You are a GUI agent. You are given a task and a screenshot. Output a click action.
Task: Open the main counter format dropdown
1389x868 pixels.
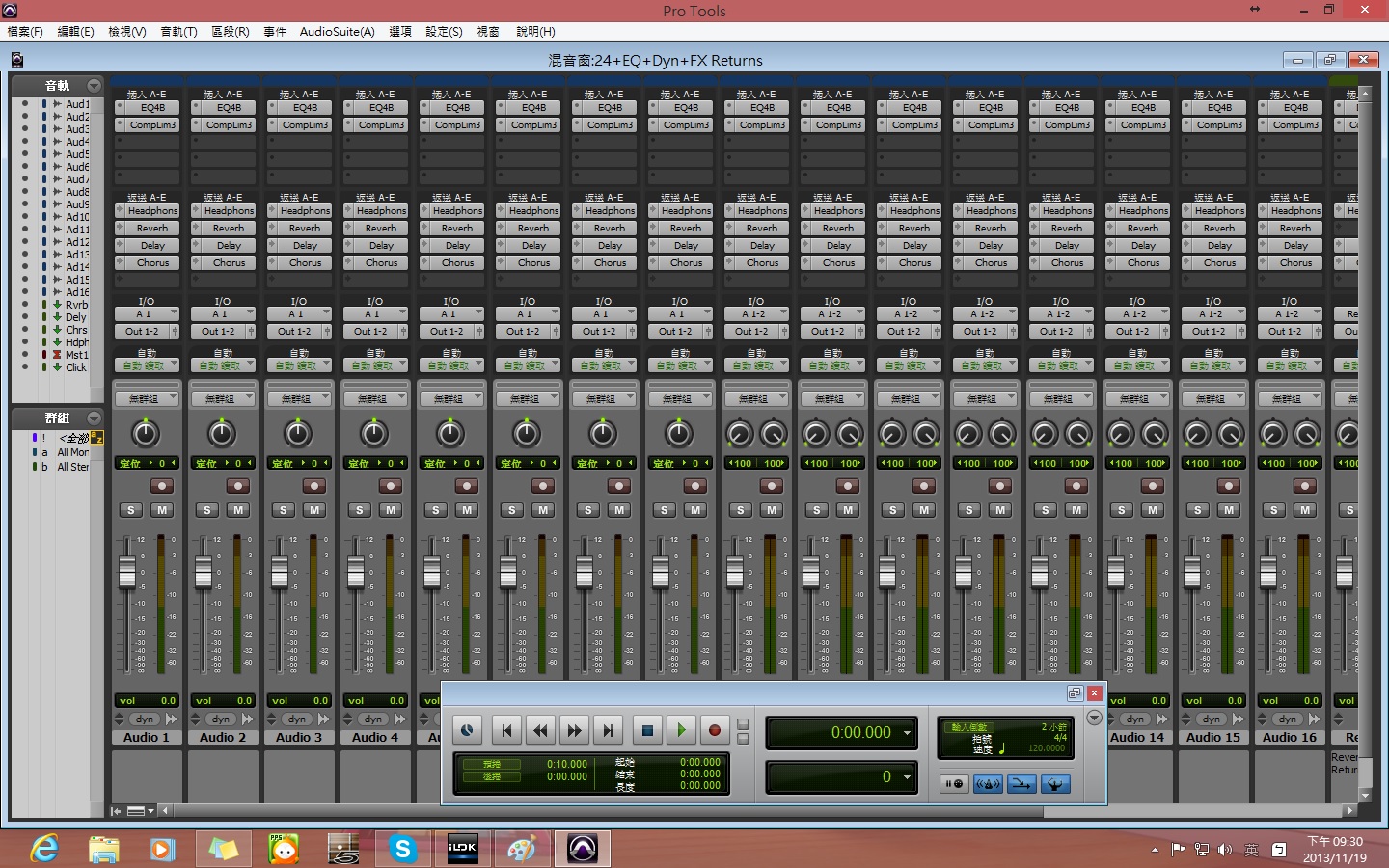pos(907,733)
